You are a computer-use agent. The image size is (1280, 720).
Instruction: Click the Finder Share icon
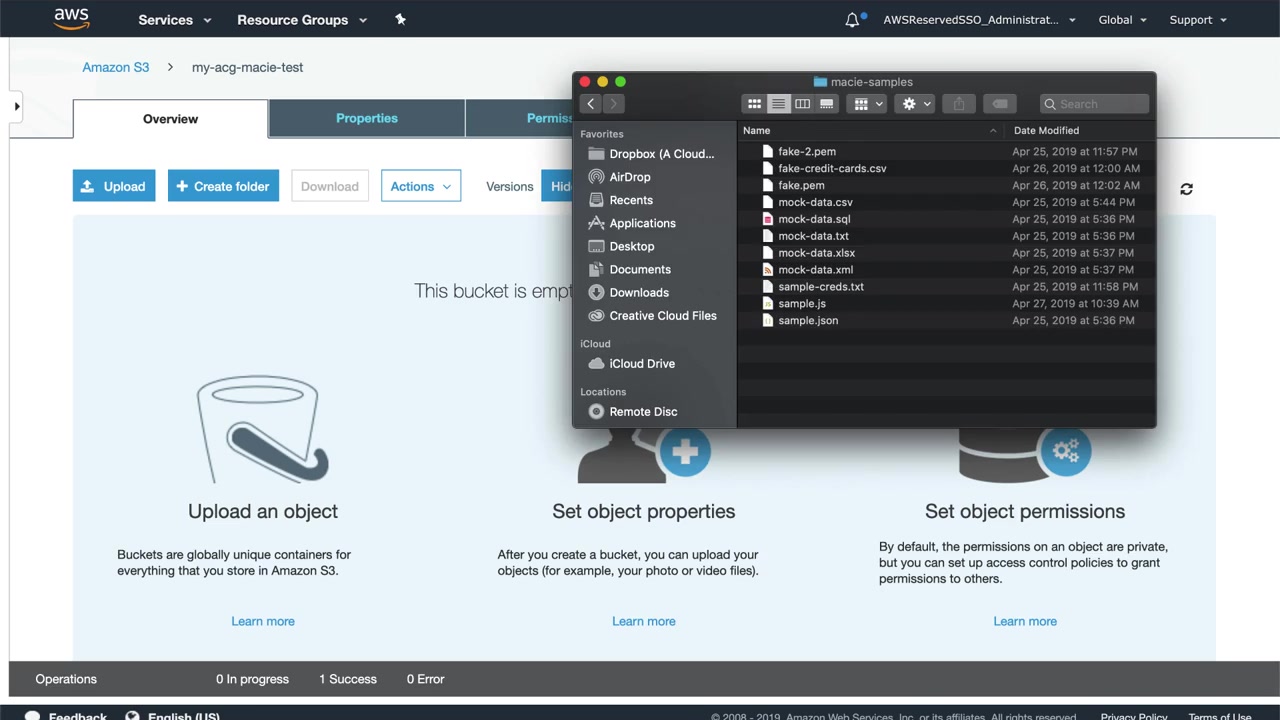coord(959,104)
